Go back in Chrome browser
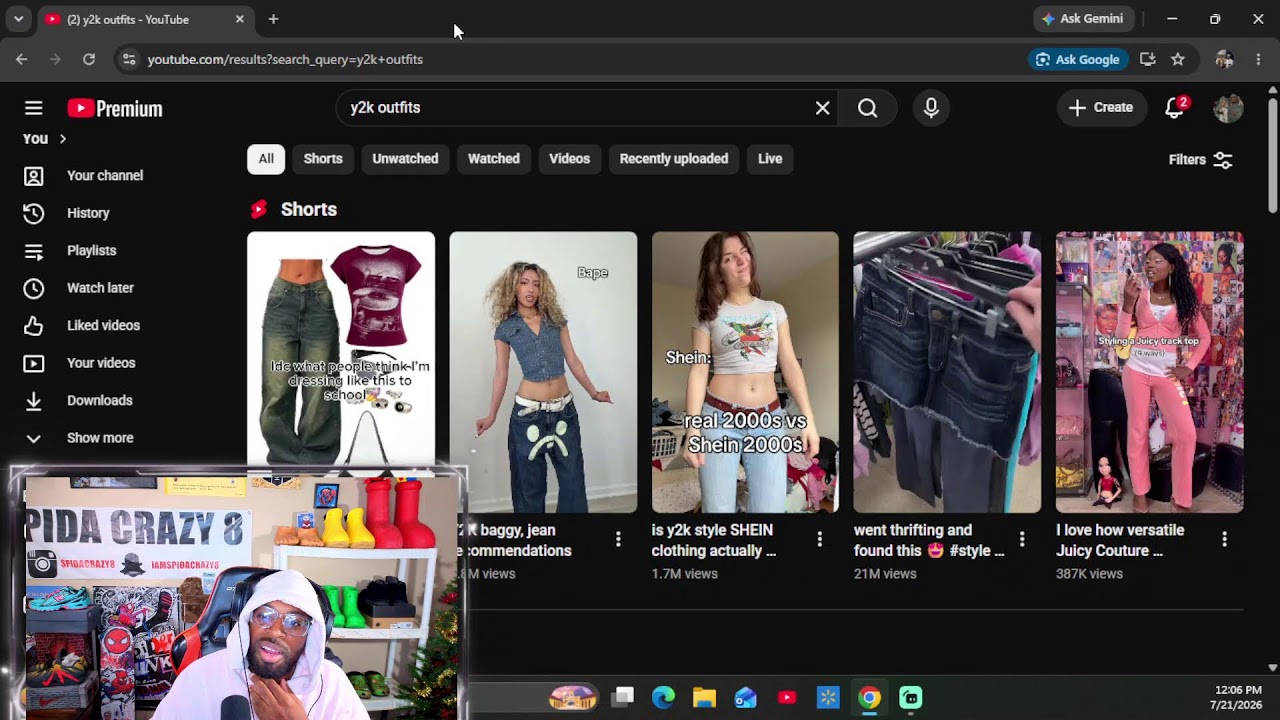This screenshot has width=1280, height=720. click(x=22, y=59)
